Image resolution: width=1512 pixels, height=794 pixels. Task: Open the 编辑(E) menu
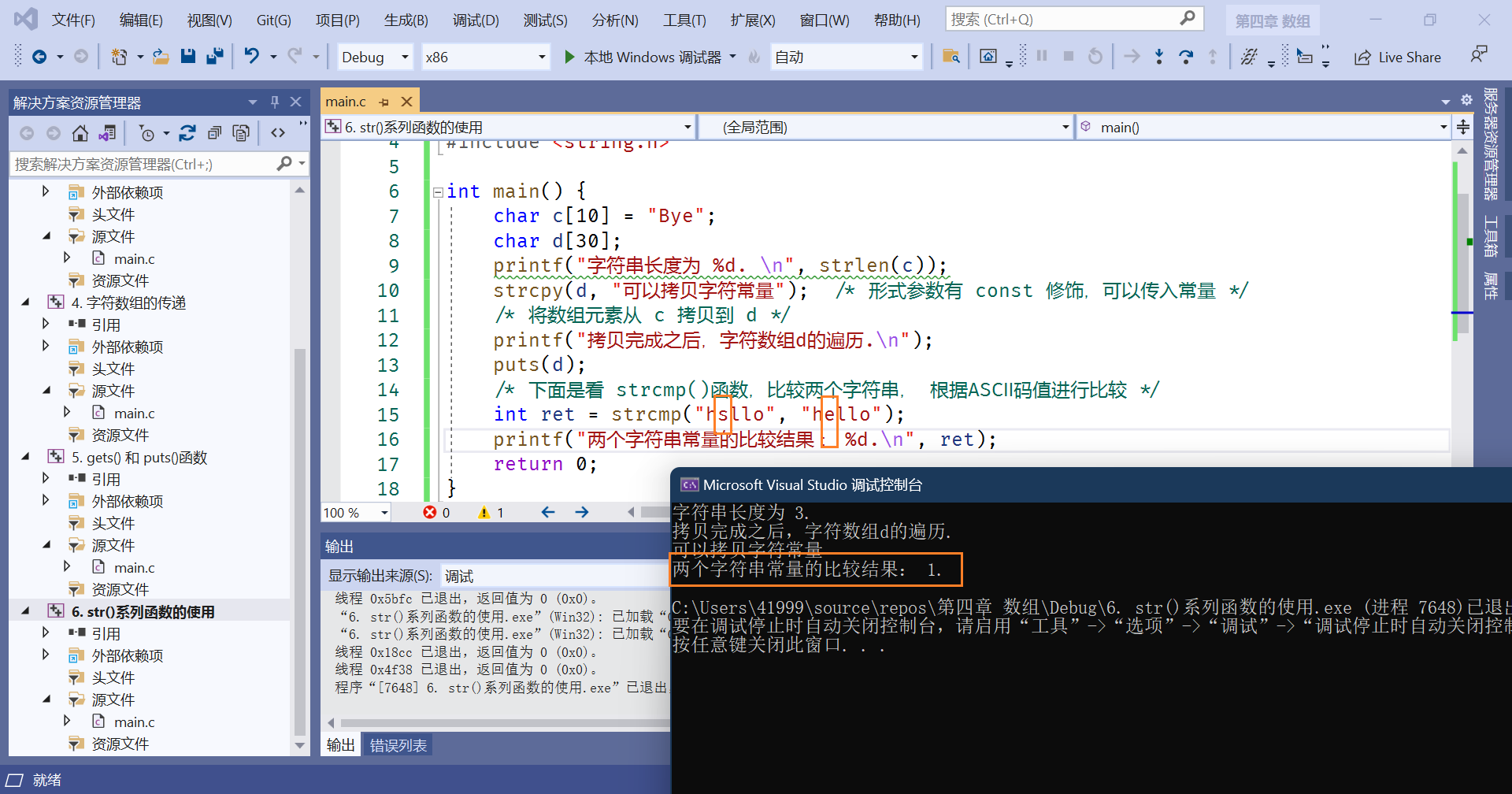click(x=141, y=20)
